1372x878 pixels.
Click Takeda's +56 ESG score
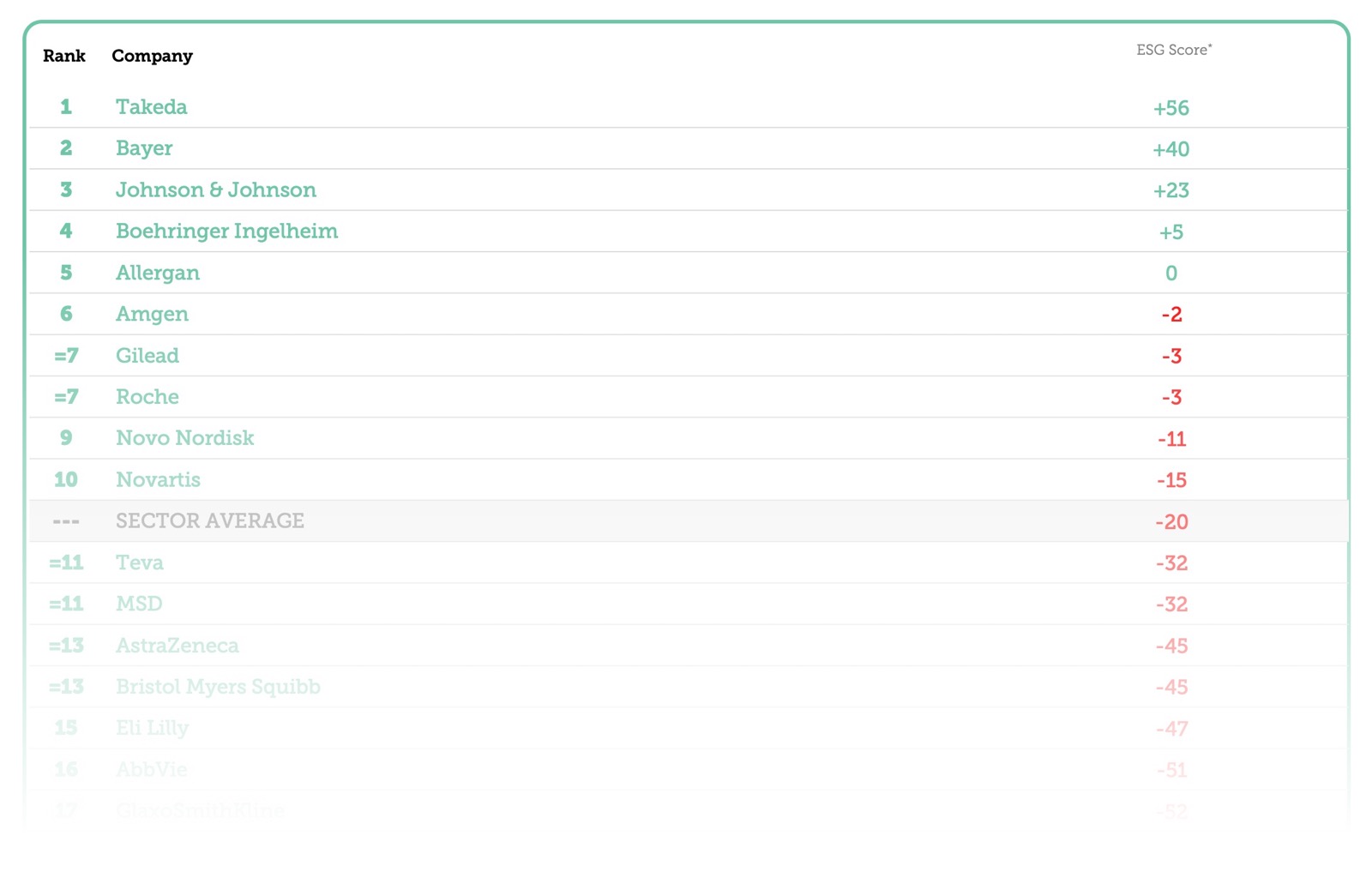(1171, 108)
